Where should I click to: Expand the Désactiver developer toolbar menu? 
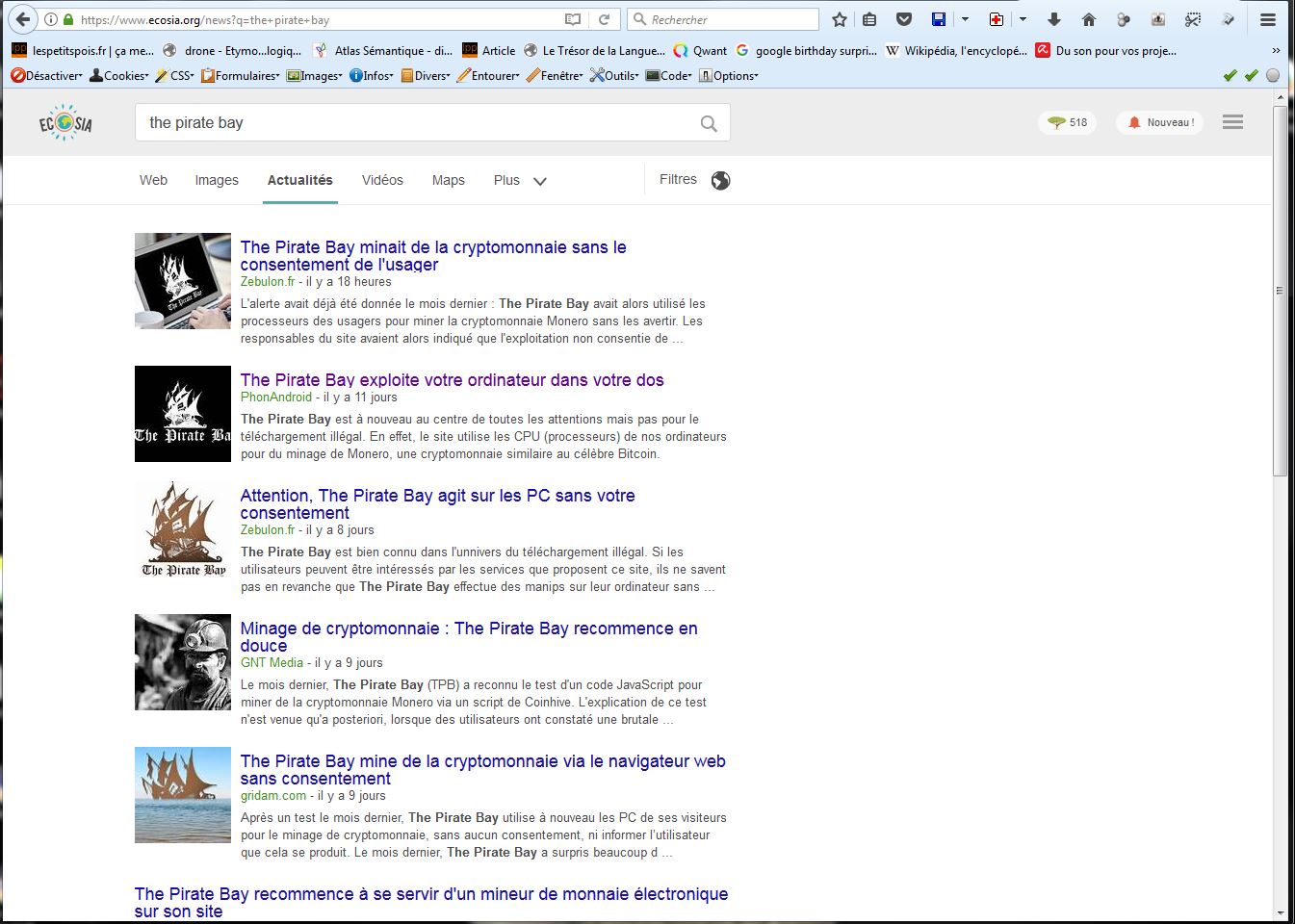click(x=47, y=75)
